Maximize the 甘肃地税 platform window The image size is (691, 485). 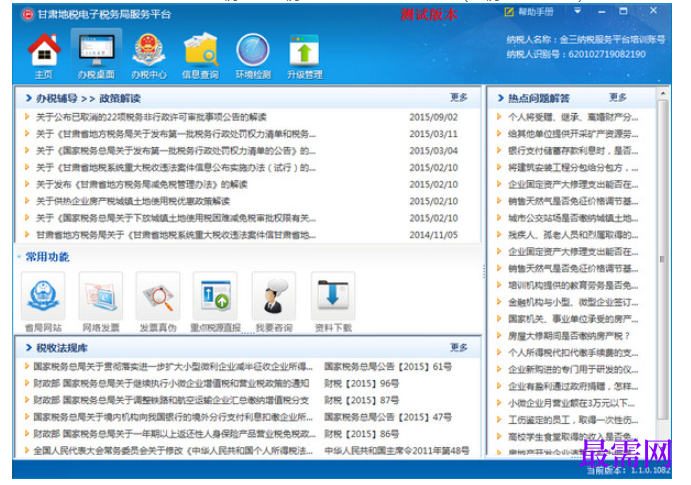623,11
